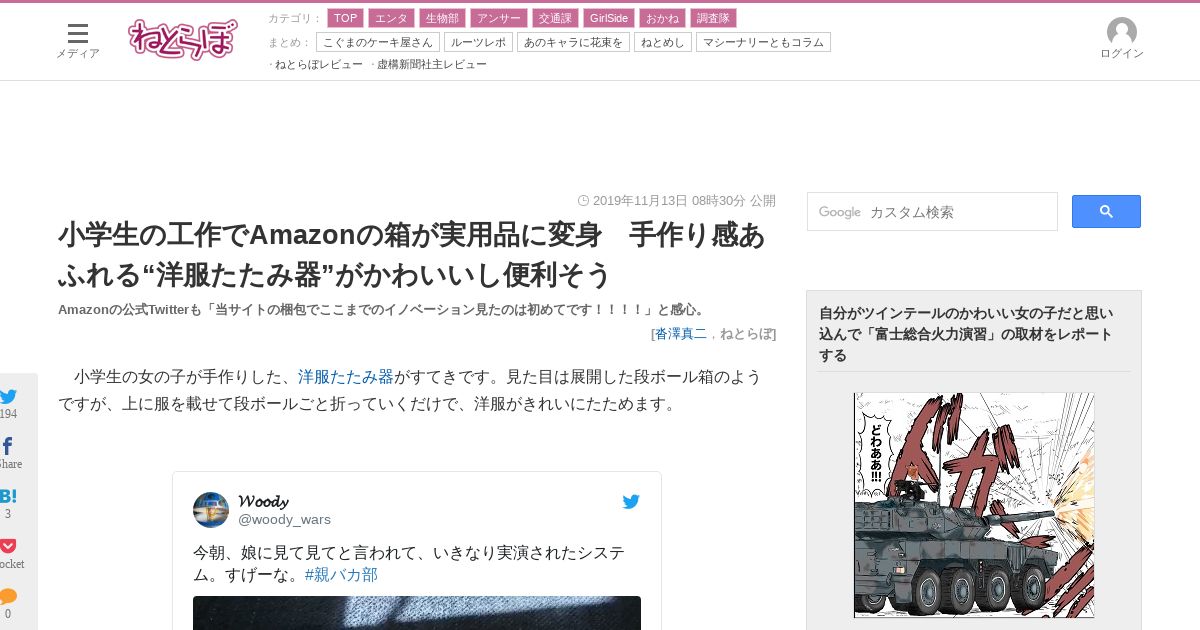Open the GirlSide category
1200x630 pixels.
(x=609, y=18)
